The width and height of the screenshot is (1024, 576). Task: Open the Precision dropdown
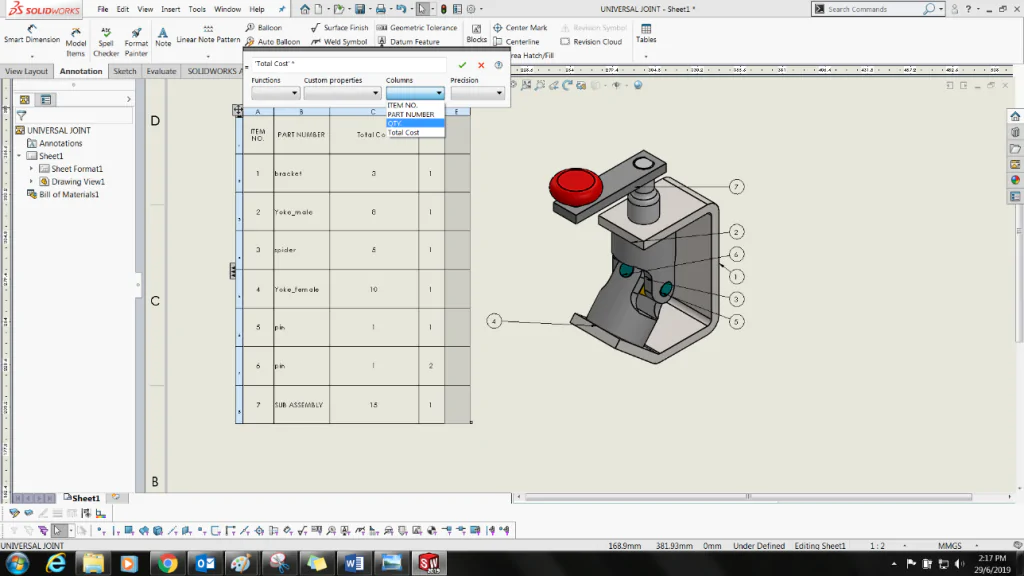coord(477,93)
